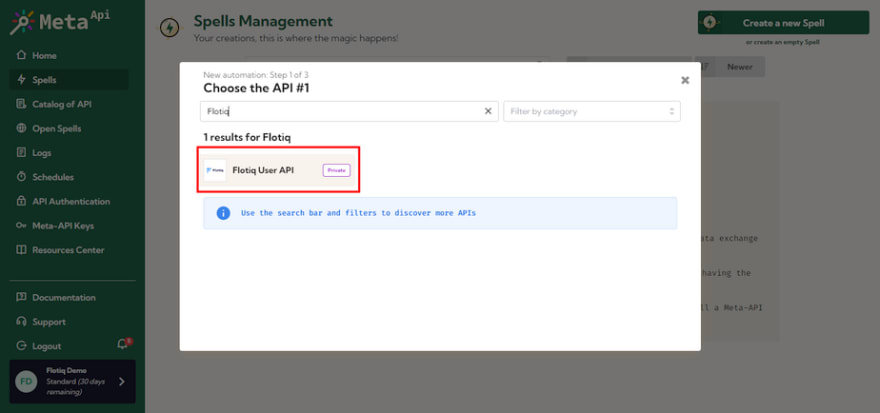Click the Documentation icon in the sidebar
Viewport: 880px width, 413px height.
[21, 297]
